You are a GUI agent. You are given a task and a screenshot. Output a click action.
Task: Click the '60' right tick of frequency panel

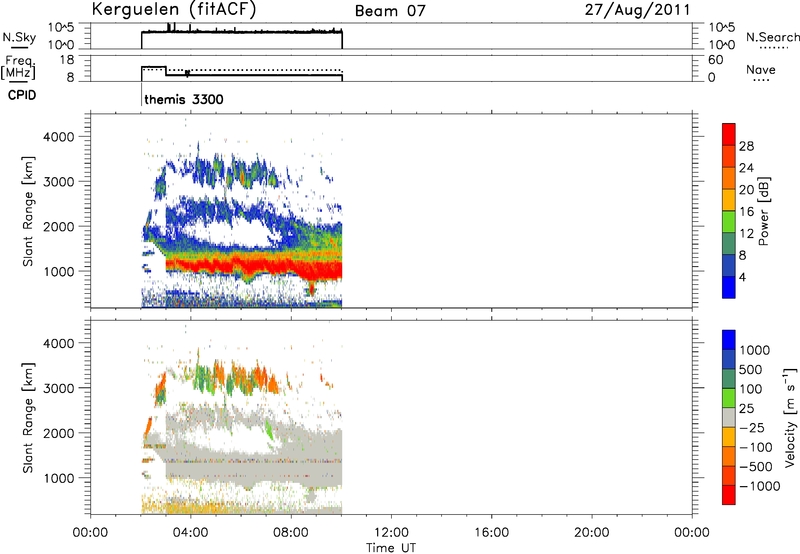(715, 60)
